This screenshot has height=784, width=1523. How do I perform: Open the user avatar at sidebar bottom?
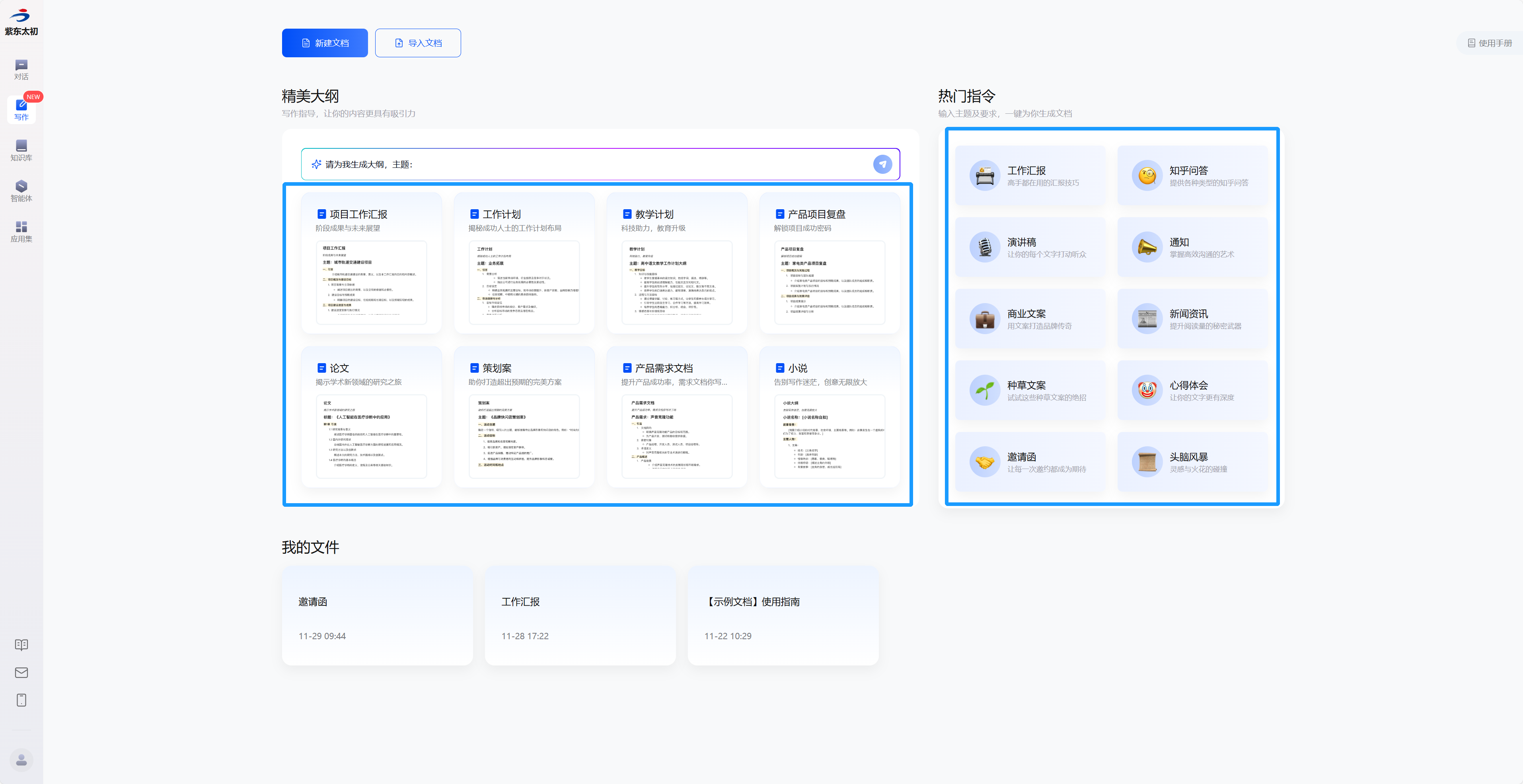[x=21, y=760]
